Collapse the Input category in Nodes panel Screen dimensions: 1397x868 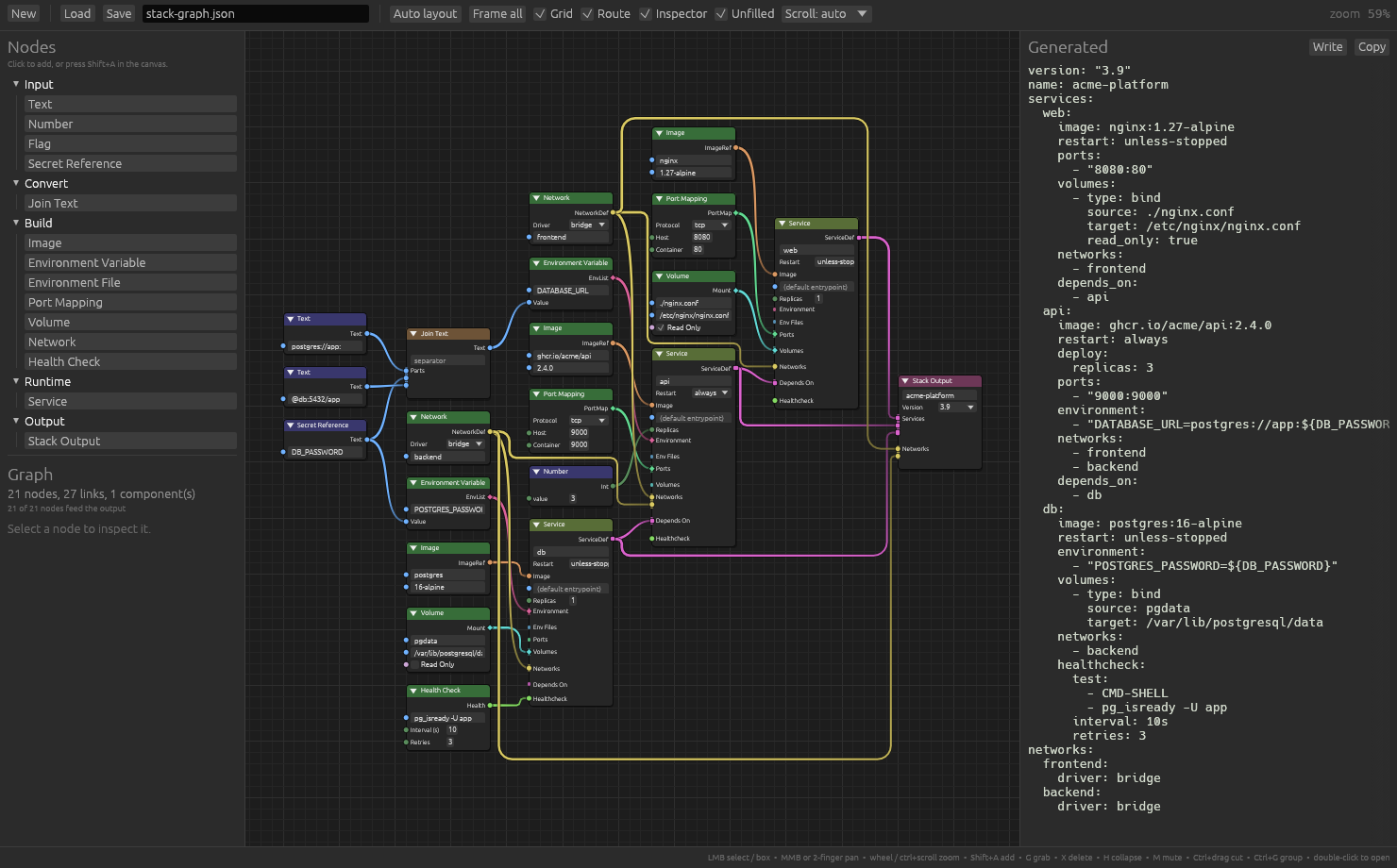pyautogui.click(x=16, y=84)
